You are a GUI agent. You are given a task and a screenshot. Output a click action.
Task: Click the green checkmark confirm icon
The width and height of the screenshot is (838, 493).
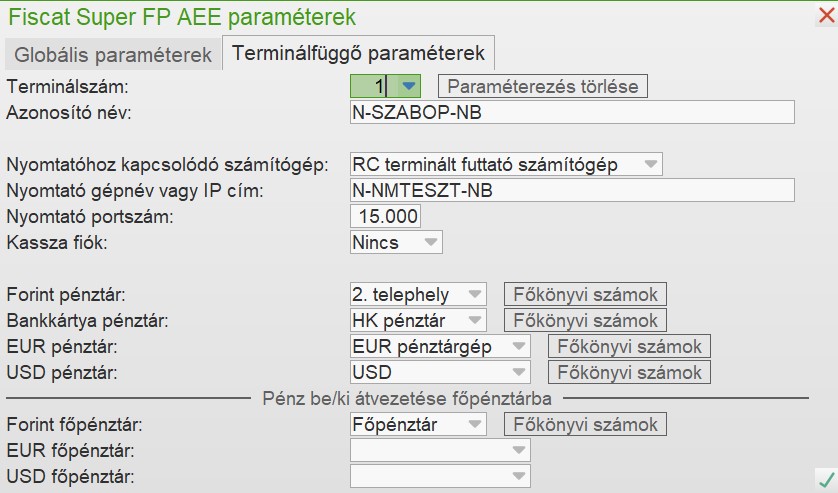click(825, 477)
